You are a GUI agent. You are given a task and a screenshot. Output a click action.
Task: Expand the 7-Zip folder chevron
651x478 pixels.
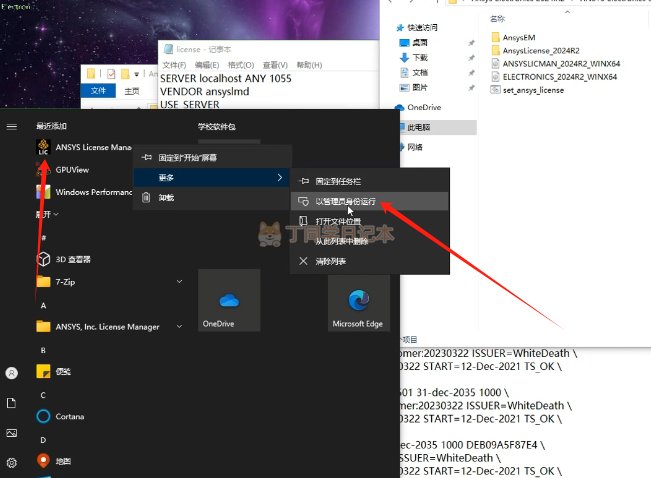pyautogui.click(x=179, y=282)
